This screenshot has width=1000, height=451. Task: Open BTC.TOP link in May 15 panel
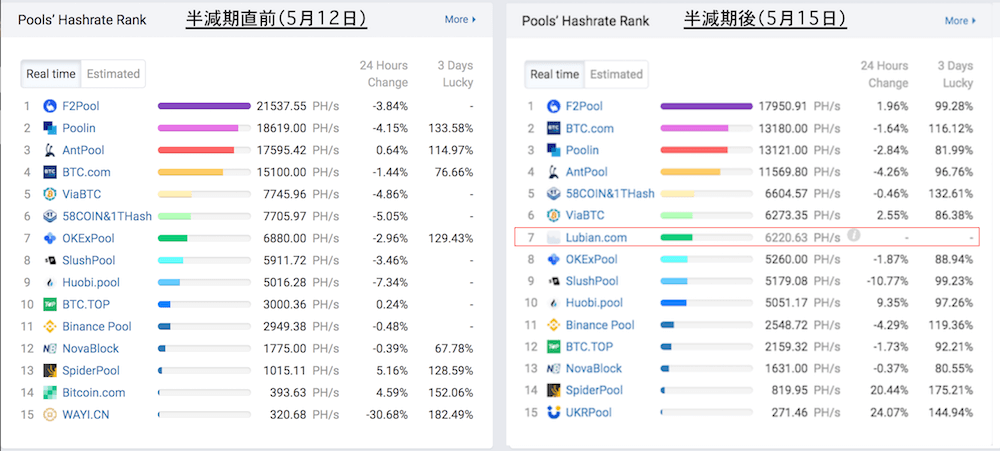(x=589, y=346)
